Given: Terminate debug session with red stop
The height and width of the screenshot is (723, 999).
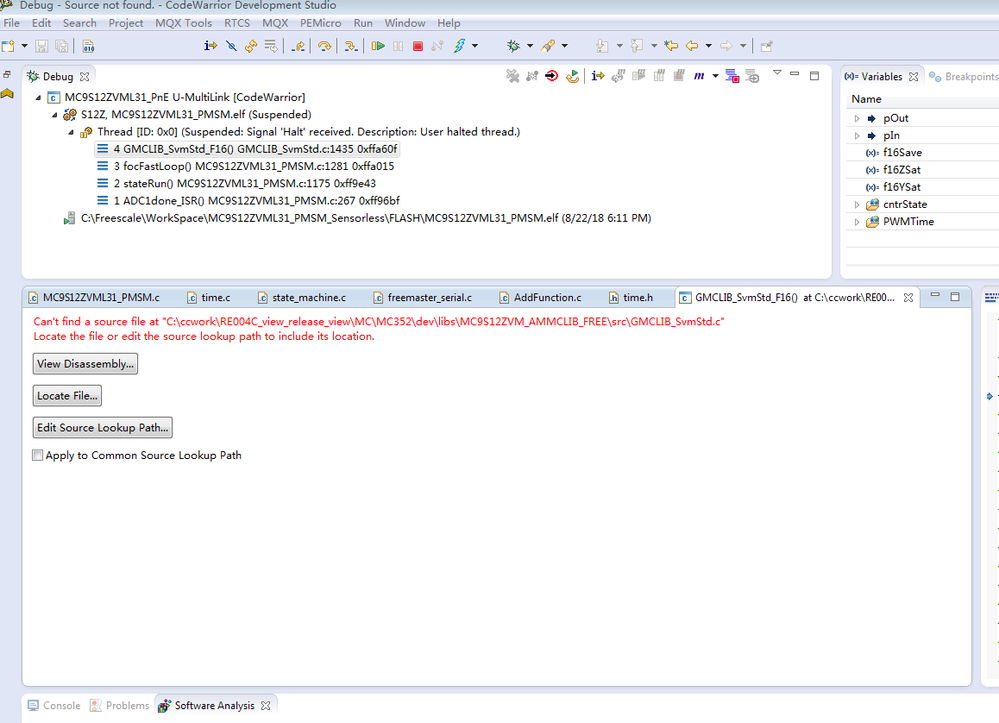Looking at the screenshot, I should click(418, 46).
